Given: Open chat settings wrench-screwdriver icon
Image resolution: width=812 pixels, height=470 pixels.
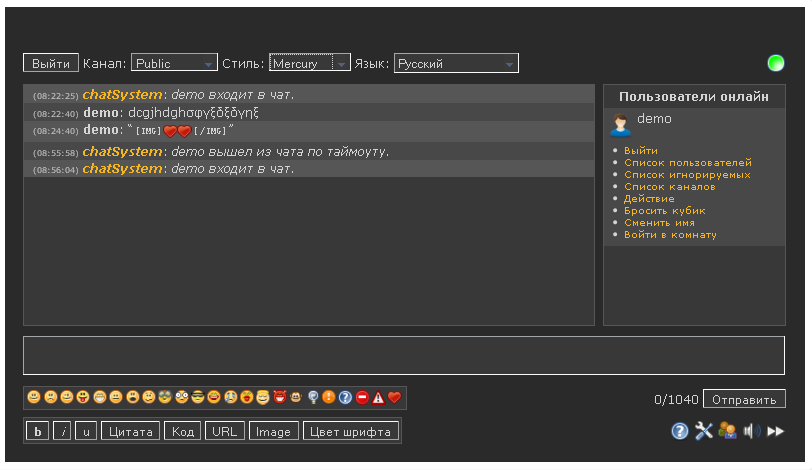Looking at the screenshot, I should [703, 431].
